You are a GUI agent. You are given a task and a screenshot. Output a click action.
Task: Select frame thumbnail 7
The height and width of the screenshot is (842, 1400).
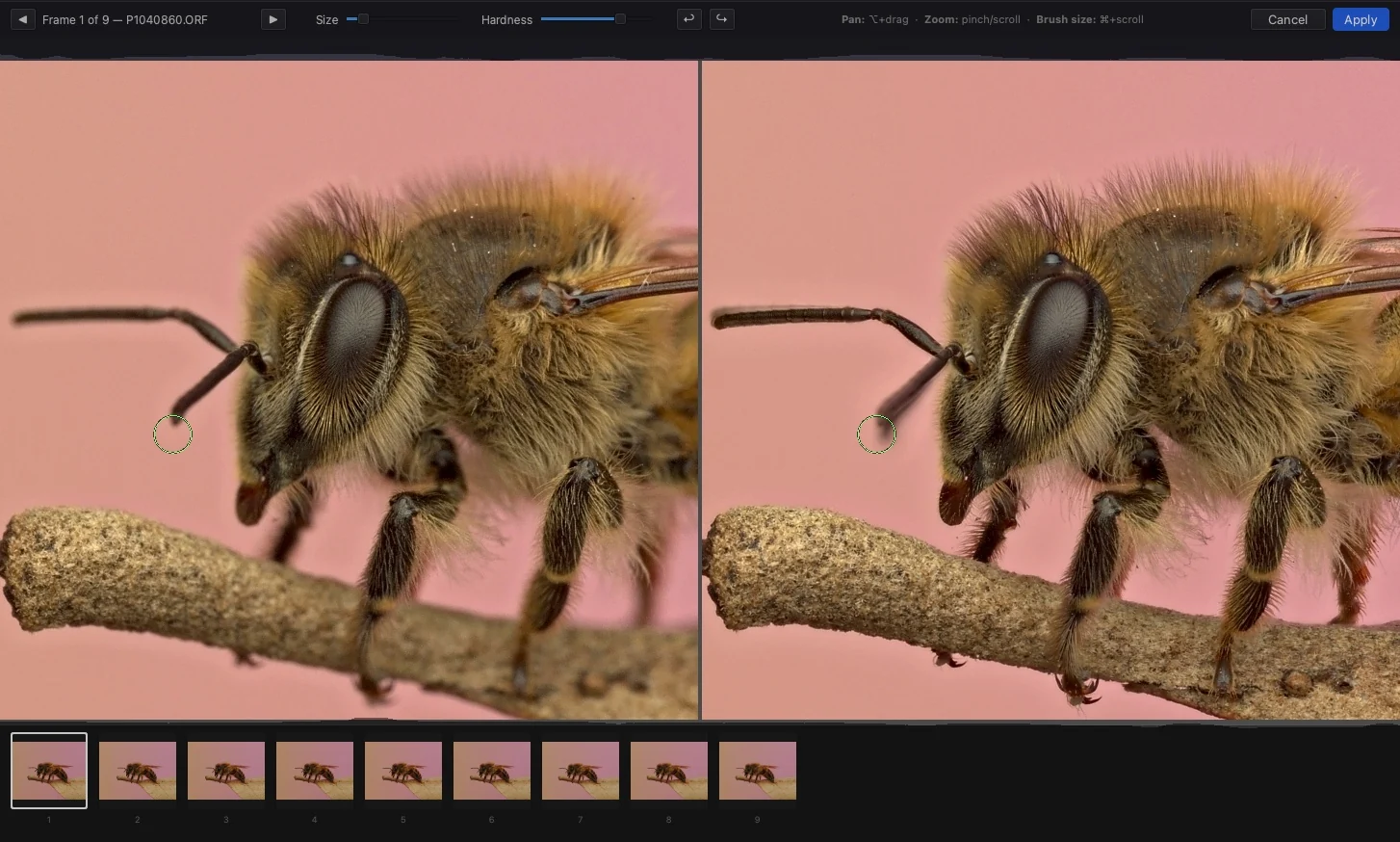pyautogui.click(x=581, y=771)
